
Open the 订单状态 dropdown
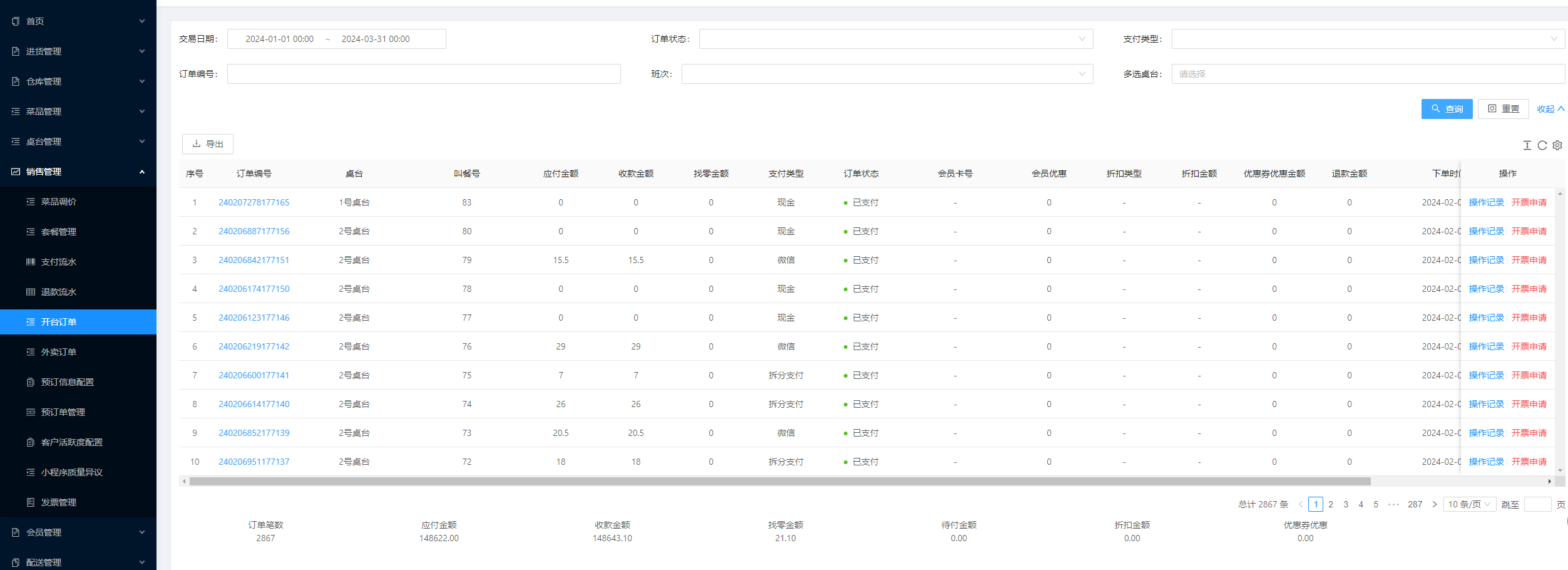[x=896, y=39]
